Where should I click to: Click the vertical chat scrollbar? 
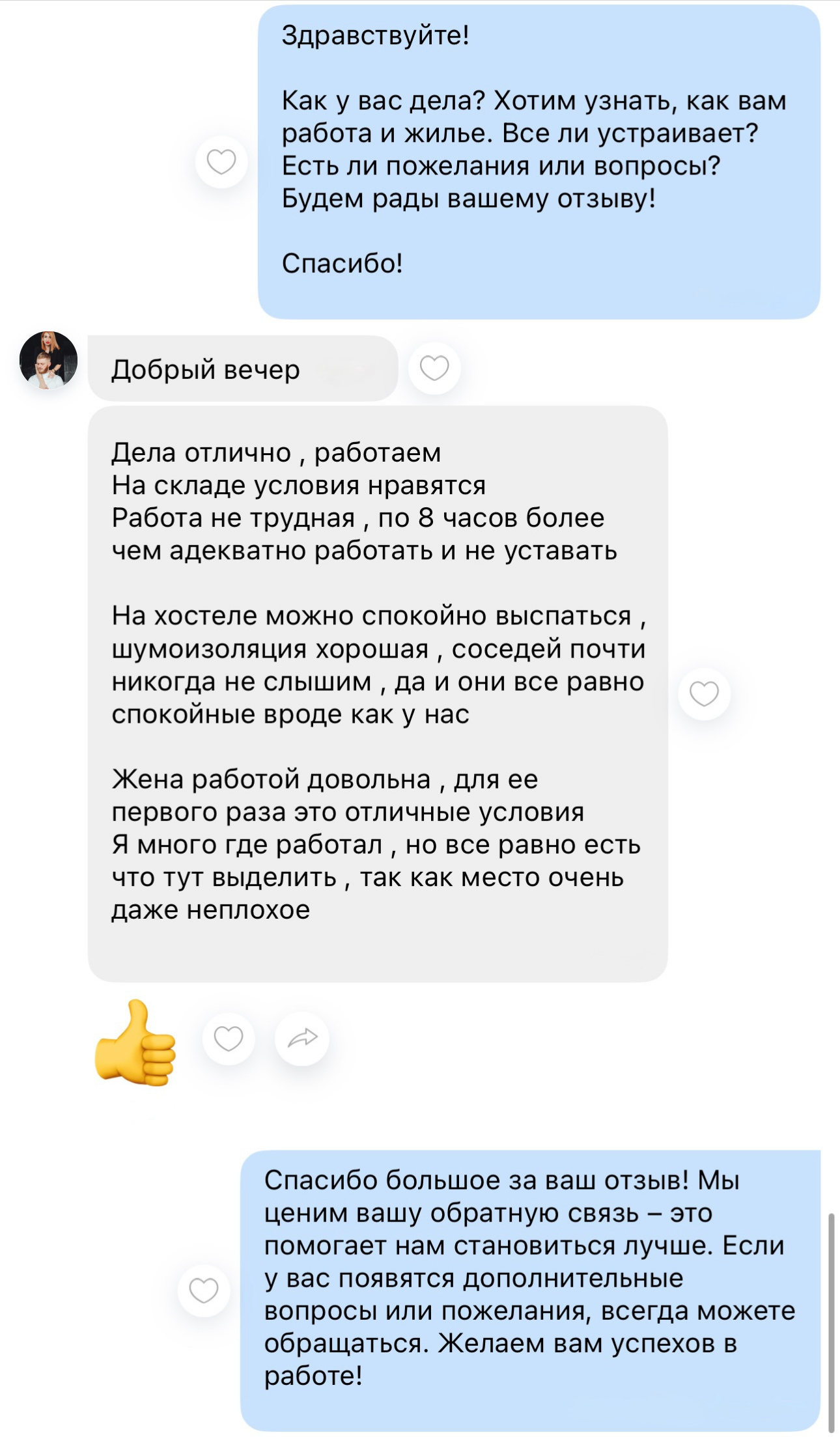point(831,1322)
